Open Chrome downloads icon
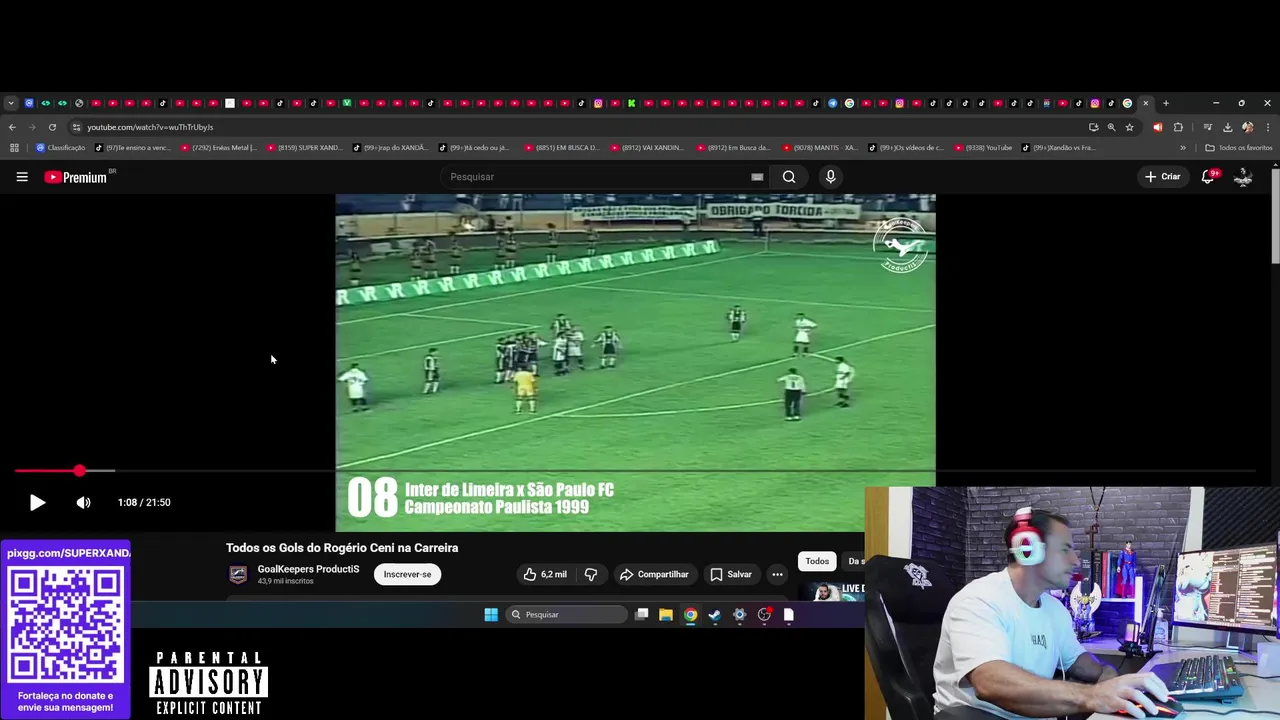 click(x=1227, y=127)
